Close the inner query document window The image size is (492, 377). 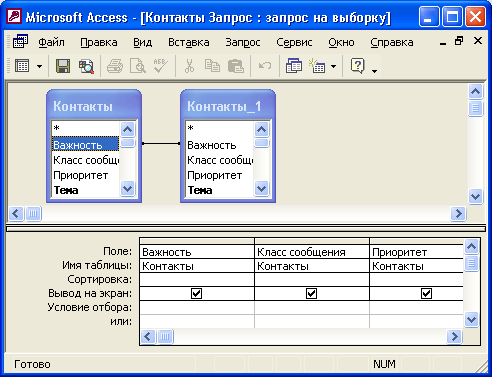[478, 41]
